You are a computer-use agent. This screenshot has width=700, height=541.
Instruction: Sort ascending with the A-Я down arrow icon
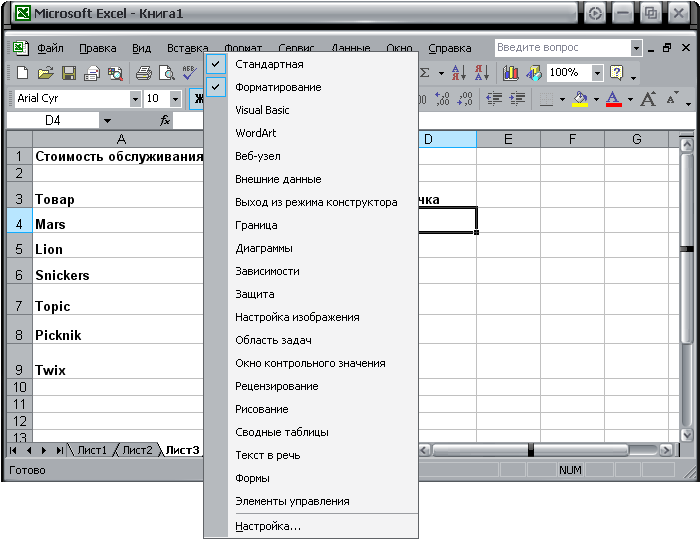coord(459,73)
